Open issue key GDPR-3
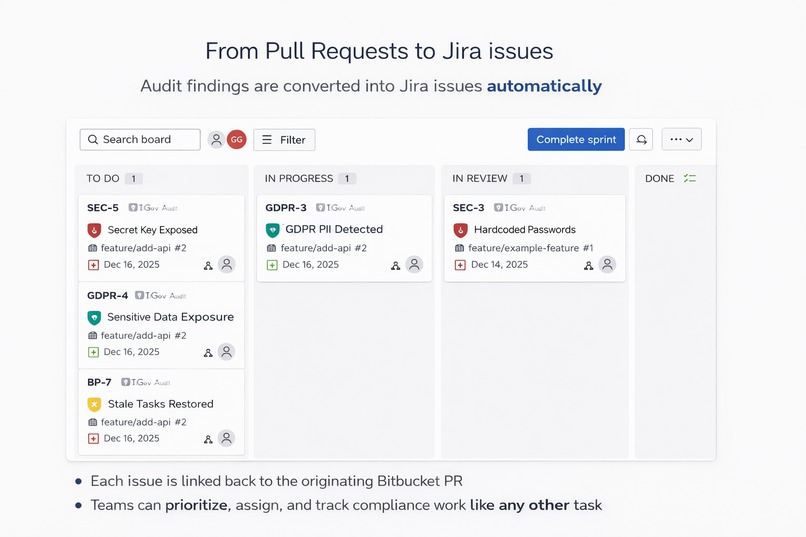 click(x=286, y=208)
